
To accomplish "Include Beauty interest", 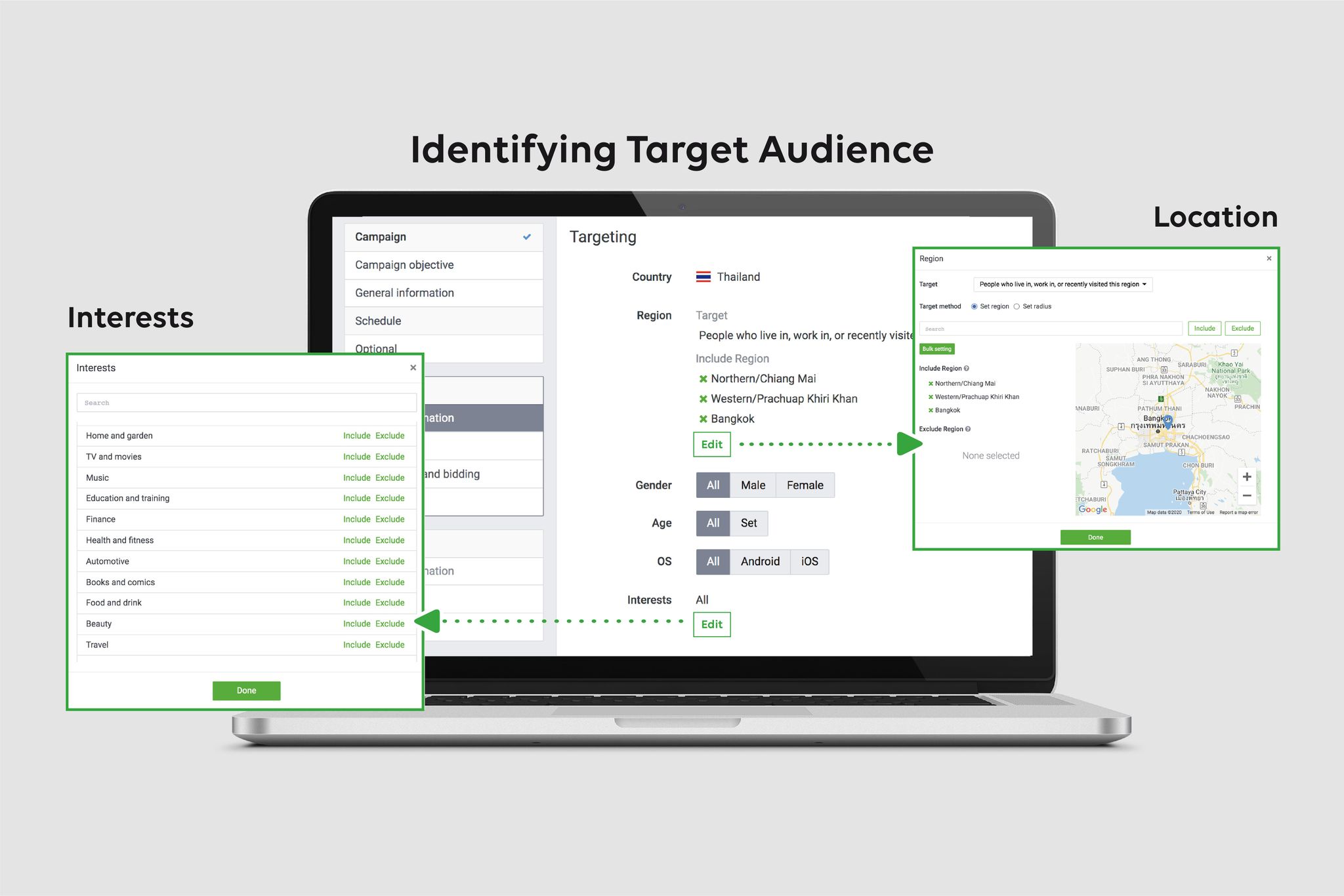I will coord(357,624).
